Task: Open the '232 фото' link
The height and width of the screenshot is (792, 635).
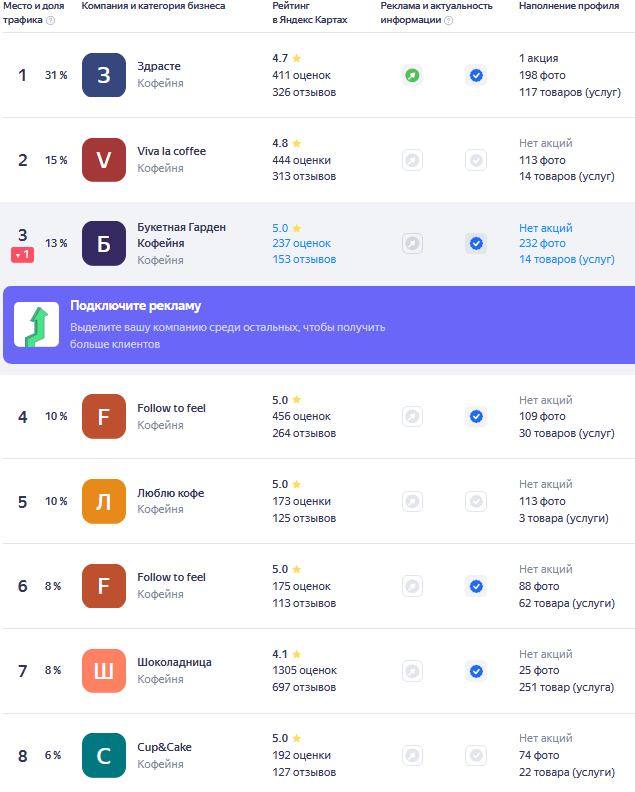Action: click(542, 243)
